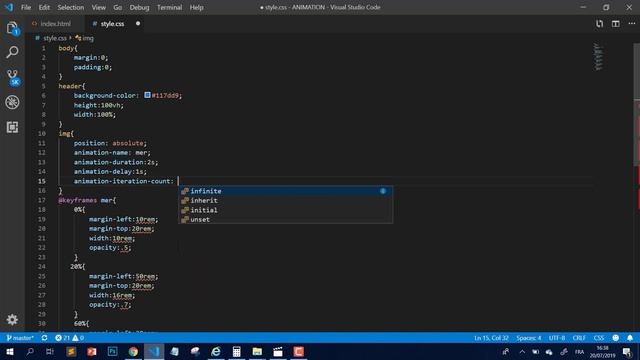Viewport: 640px width, 360px height.
Task: Open the editor More Actions menu
Action: point(631,24)
